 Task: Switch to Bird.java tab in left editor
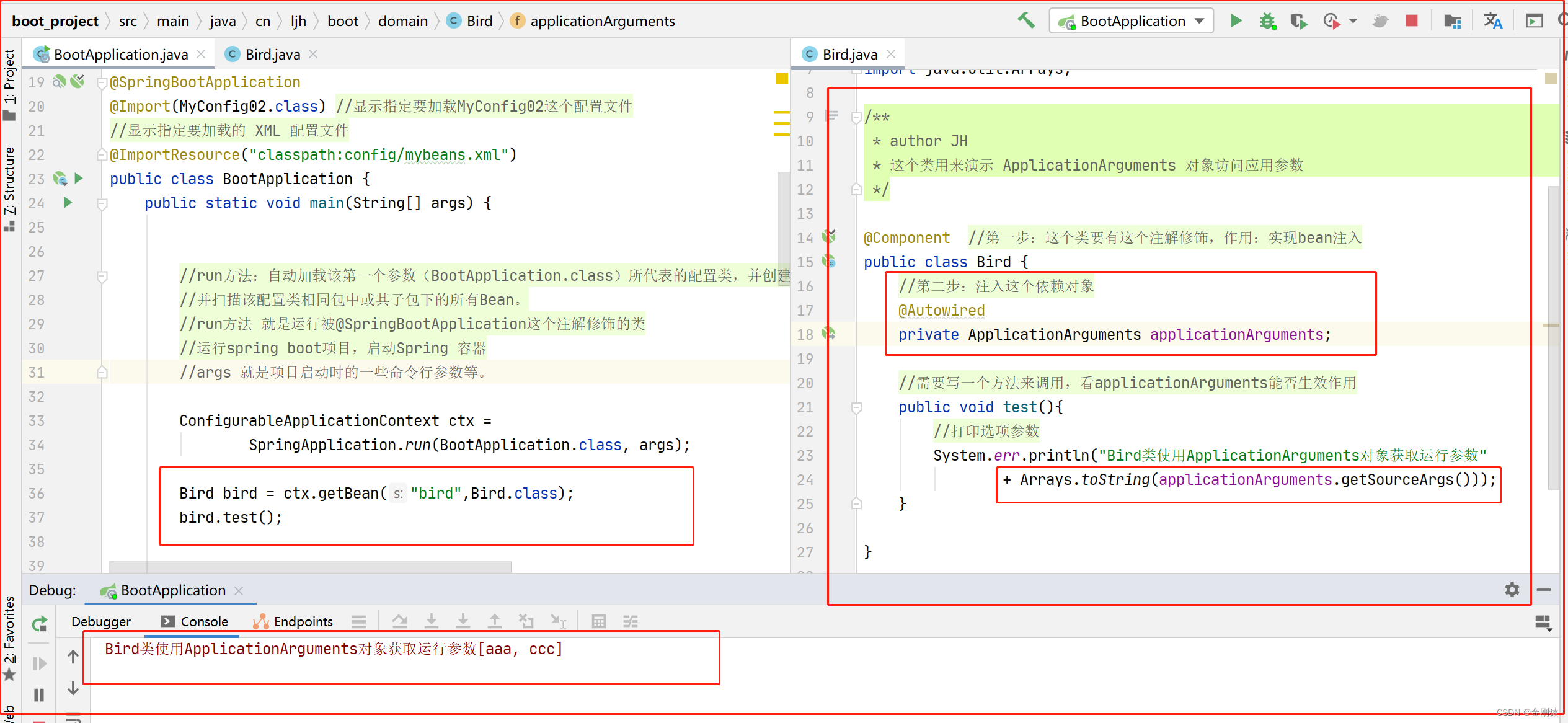tap(272, 55)
